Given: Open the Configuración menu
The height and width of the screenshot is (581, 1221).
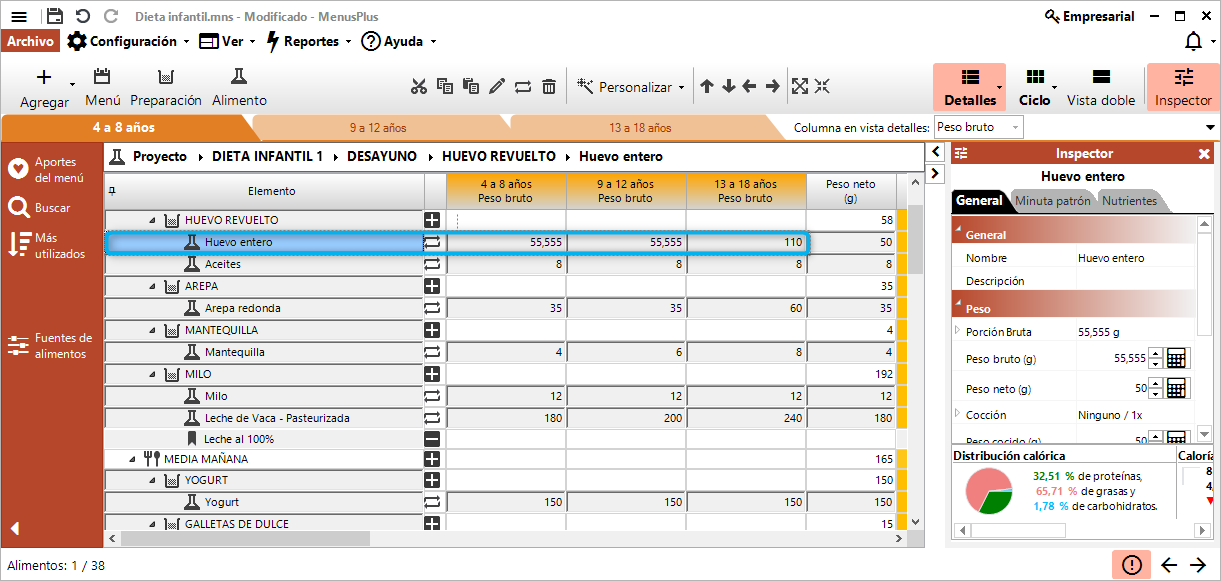Looking at the screenshot, I should (128, 41).
